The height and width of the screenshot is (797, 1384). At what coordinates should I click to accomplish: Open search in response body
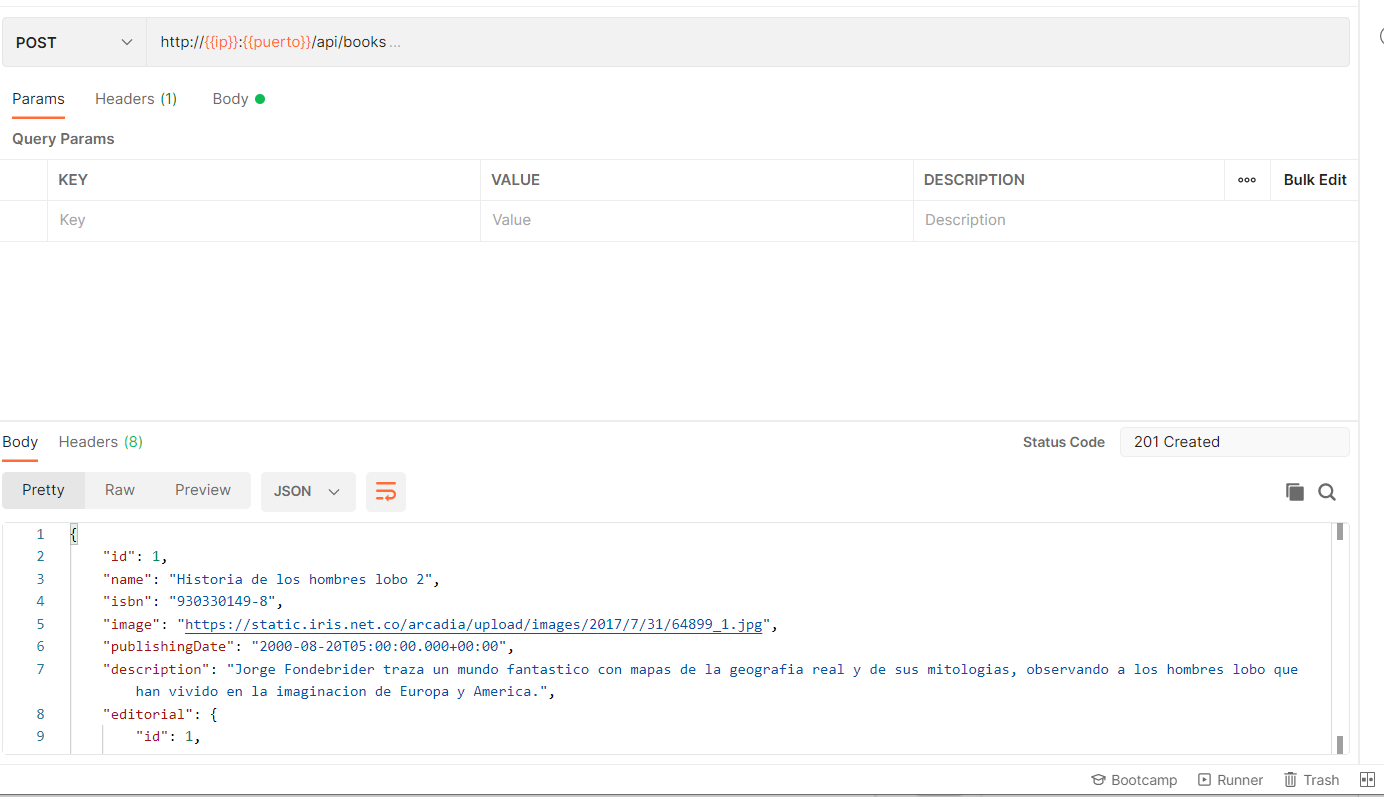1327,492
